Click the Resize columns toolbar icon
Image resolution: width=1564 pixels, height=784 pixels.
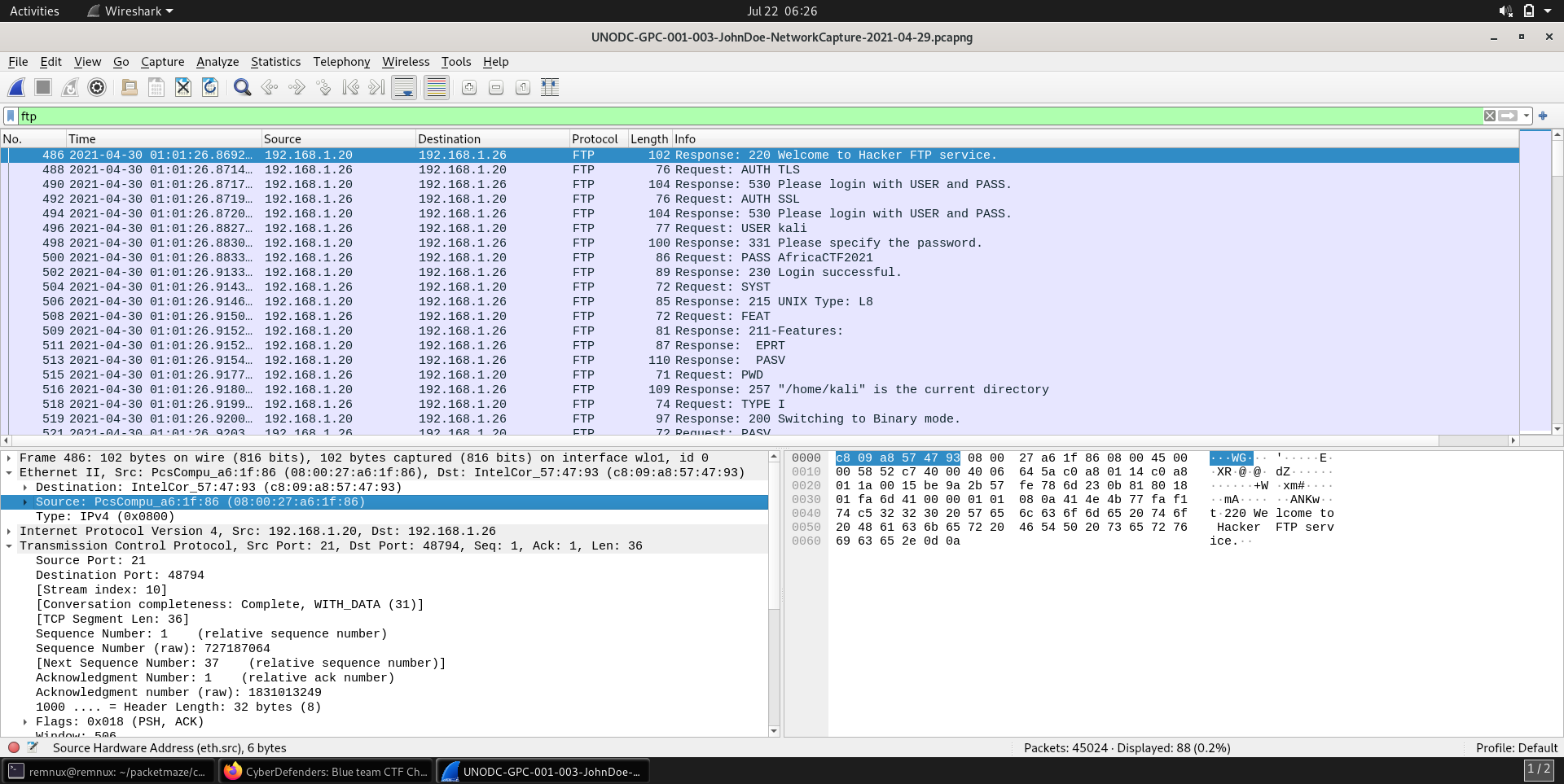[x=550, y=87]
